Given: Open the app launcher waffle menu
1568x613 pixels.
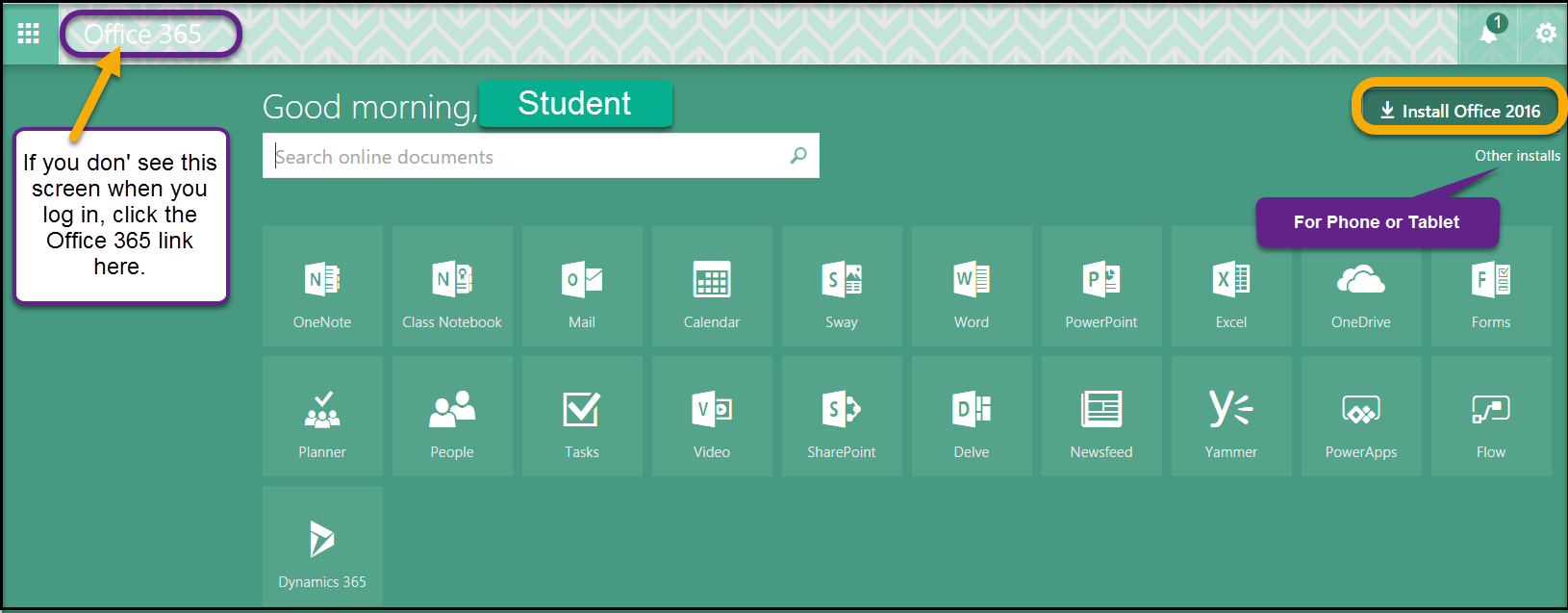Looking at the screenshot, I should click(x=29, y=34).
